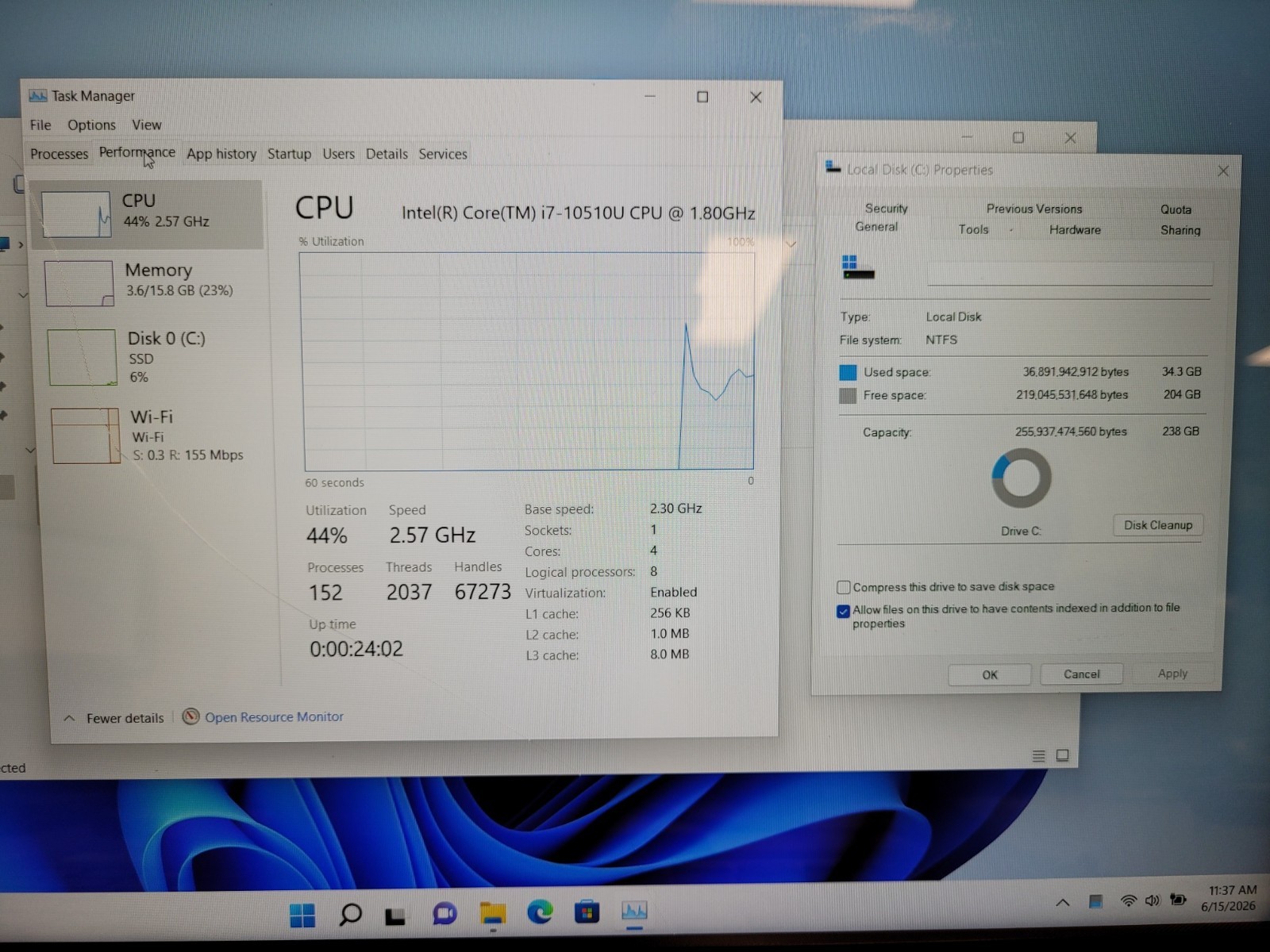This screenshot has height=952, width=1270.
Task: Click the Resource Monitor gauge icon
Action: (190, 716)
